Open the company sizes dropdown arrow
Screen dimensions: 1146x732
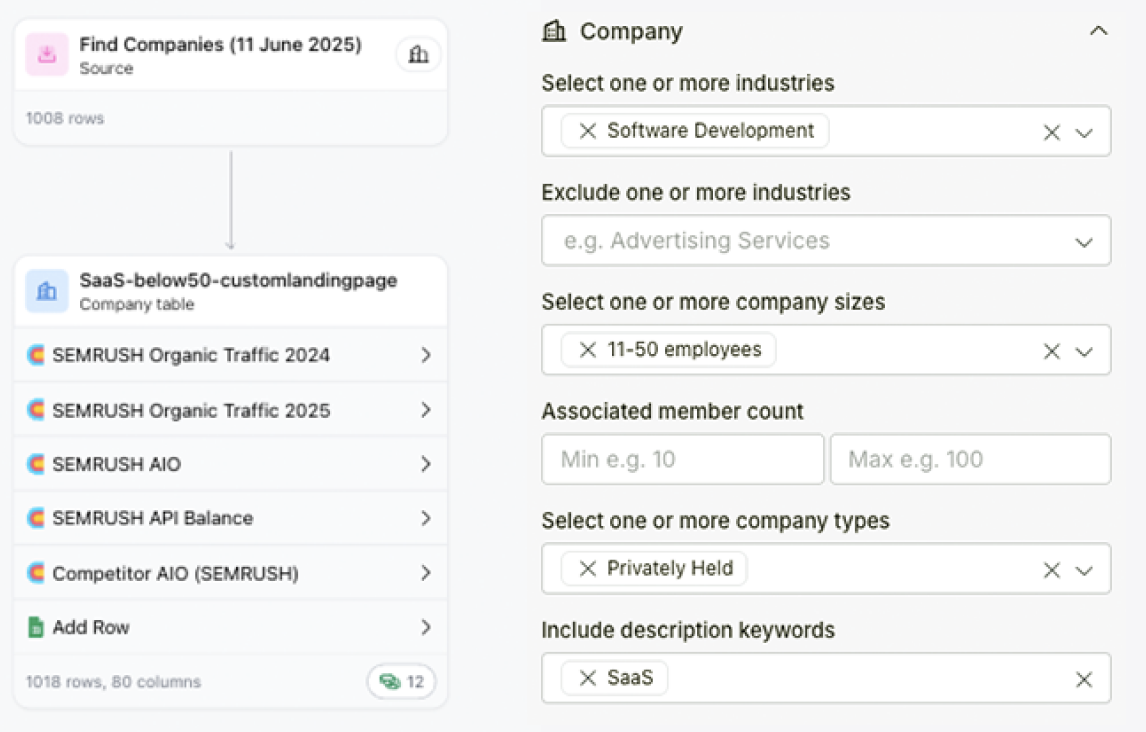point(1085,352)
